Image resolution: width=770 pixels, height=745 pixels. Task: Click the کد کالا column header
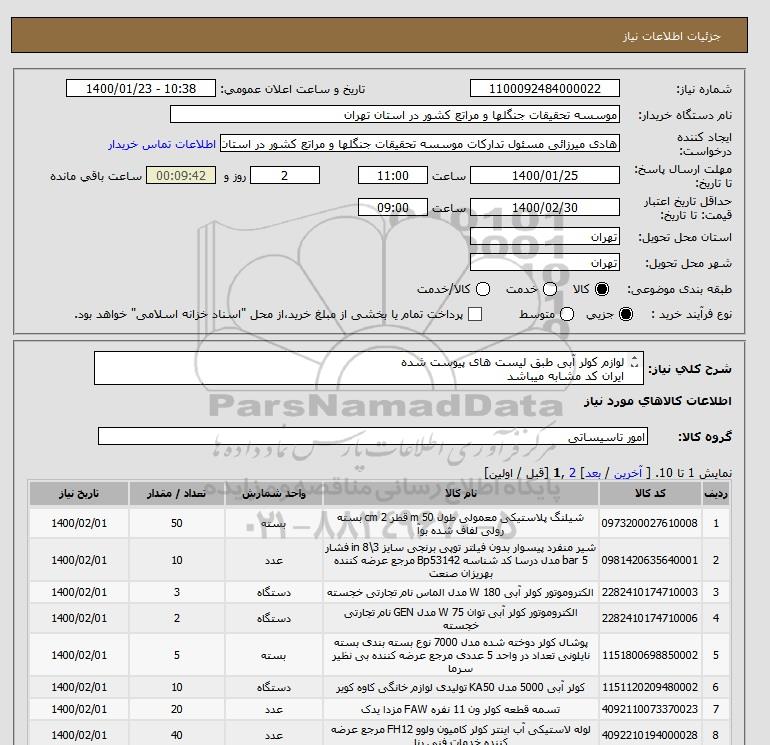[x=650, y=494]
